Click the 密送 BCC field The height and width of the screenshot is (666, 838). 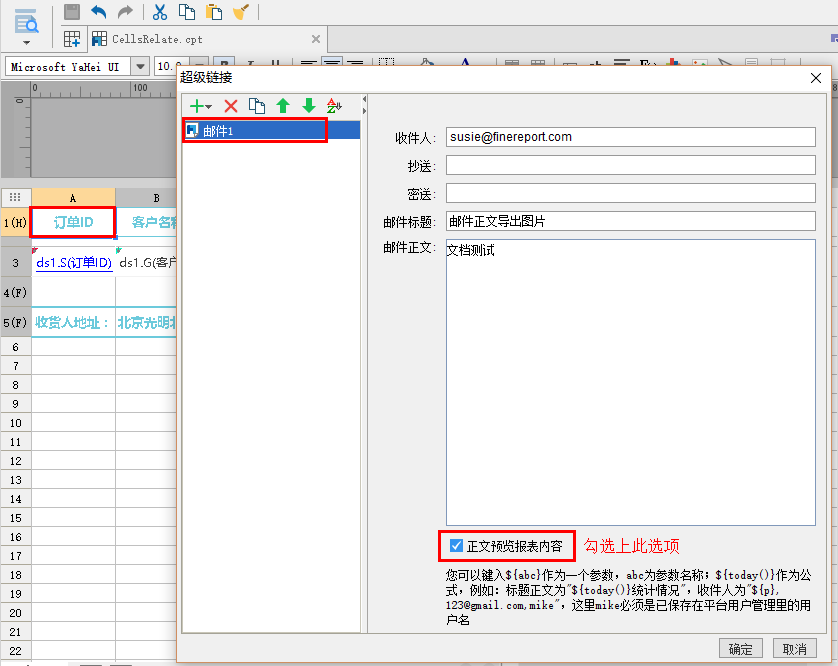631,193
